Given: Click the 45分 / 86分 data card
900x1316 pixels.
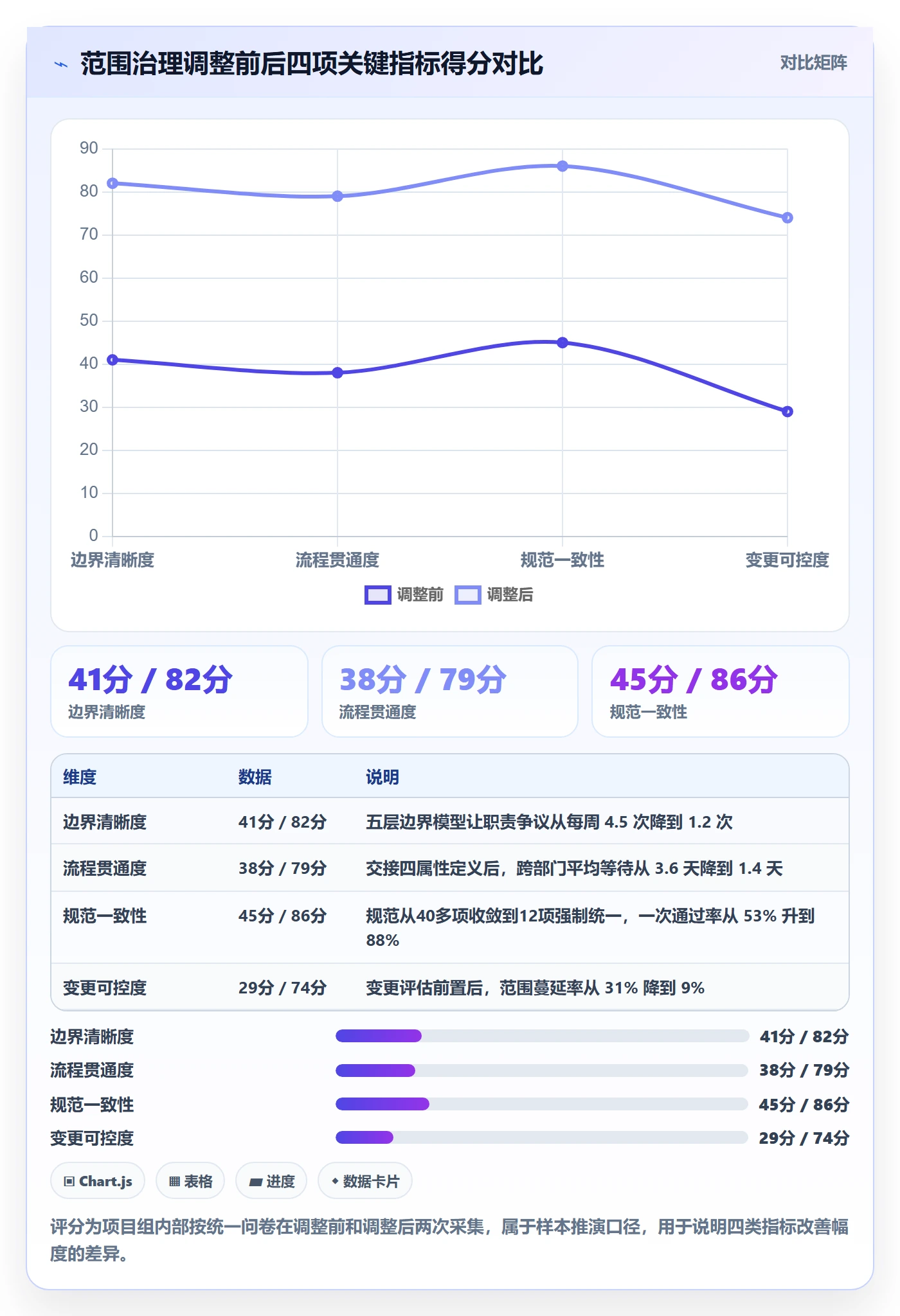Looking at the screenshot, I should tap(721, 691).
